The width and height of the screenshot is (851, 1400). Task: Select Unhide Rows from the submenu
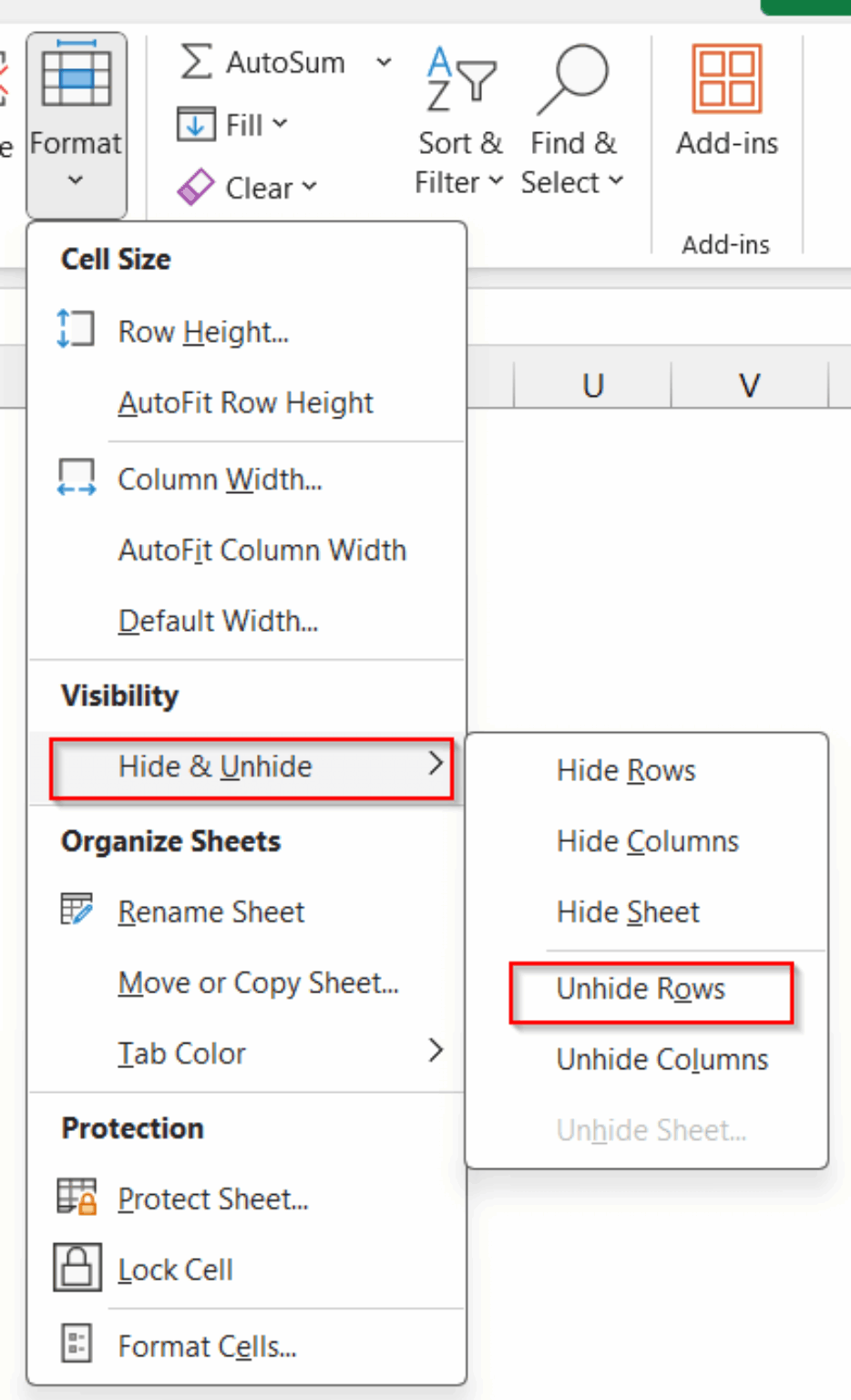point(641,989)
